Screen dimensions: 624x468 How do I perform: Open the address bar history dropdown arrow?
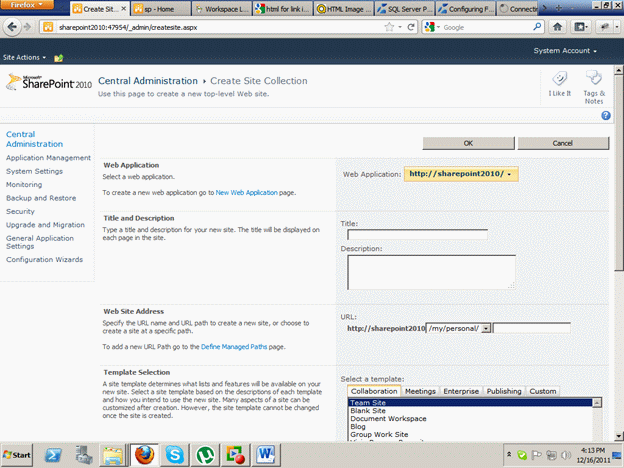coord(400,27)
